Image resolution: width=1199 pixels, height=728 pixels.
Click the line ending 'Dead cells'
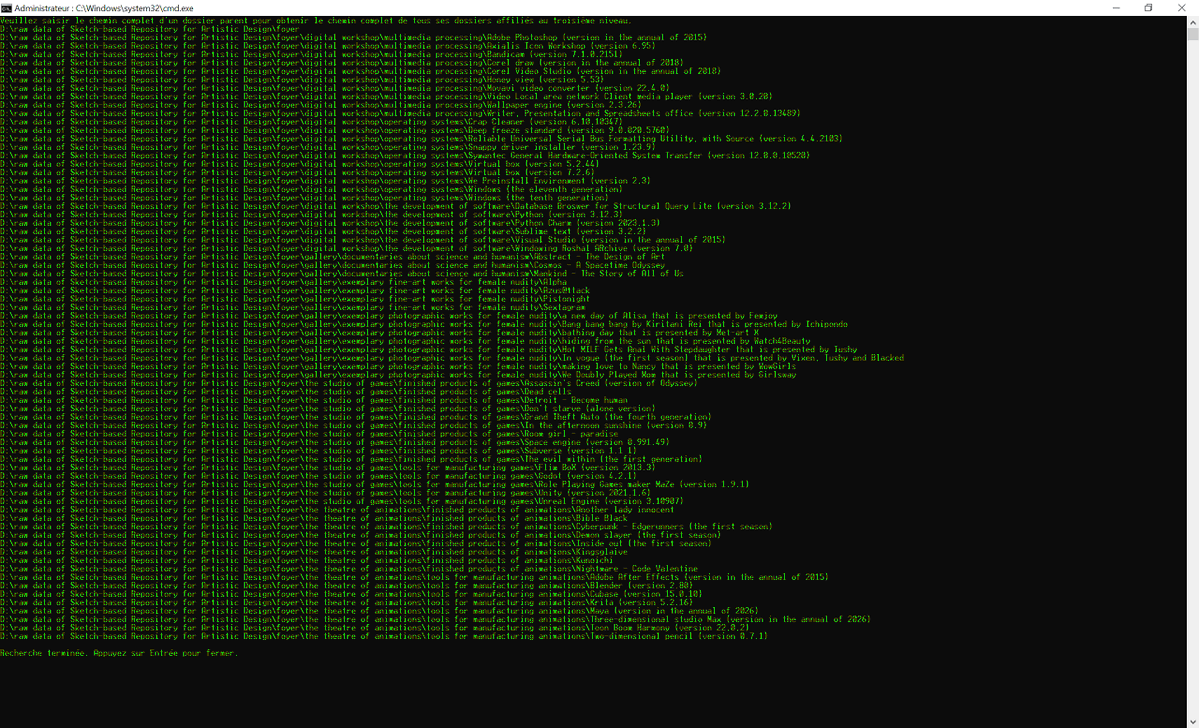(x=285, y=392)
